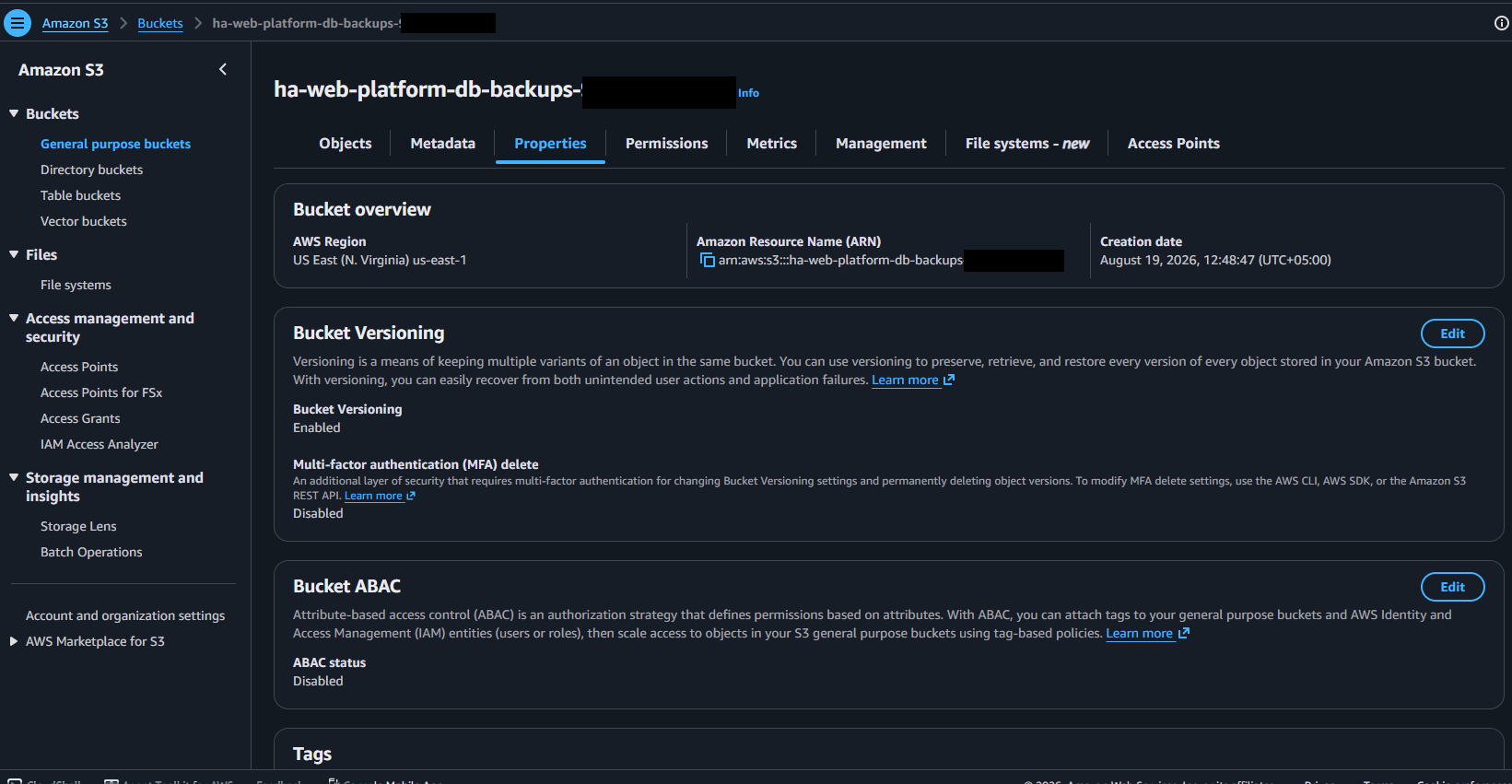Collapse the Buckets section in the sidebar
The image size is (1512, 784).
[x=14, y=113]
